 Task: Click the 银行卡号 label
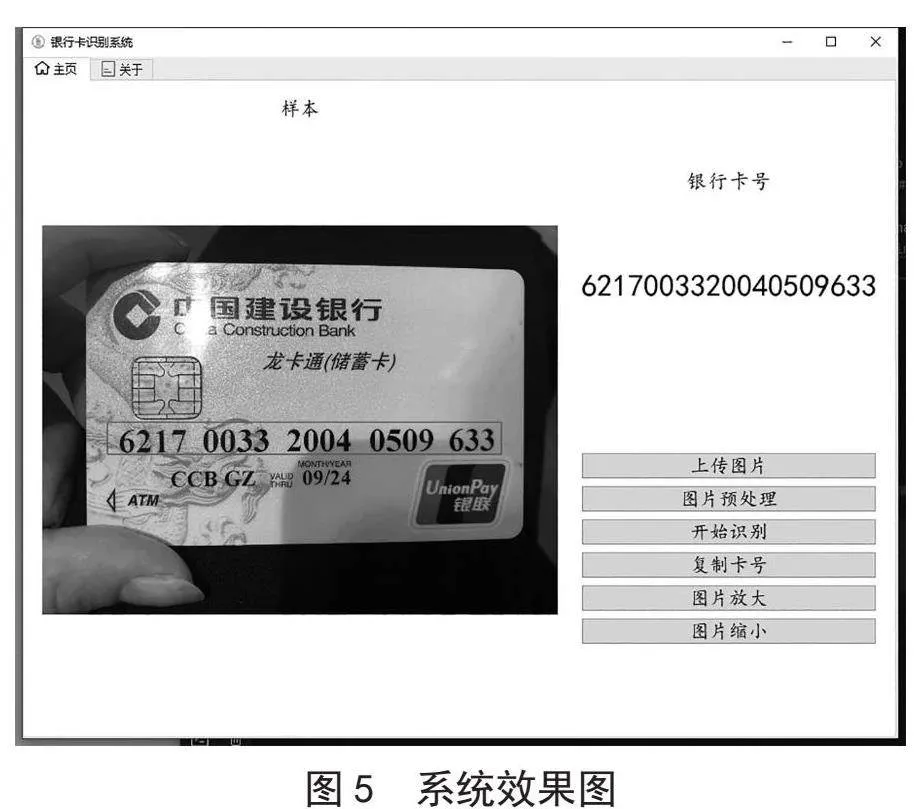[728, 181]
